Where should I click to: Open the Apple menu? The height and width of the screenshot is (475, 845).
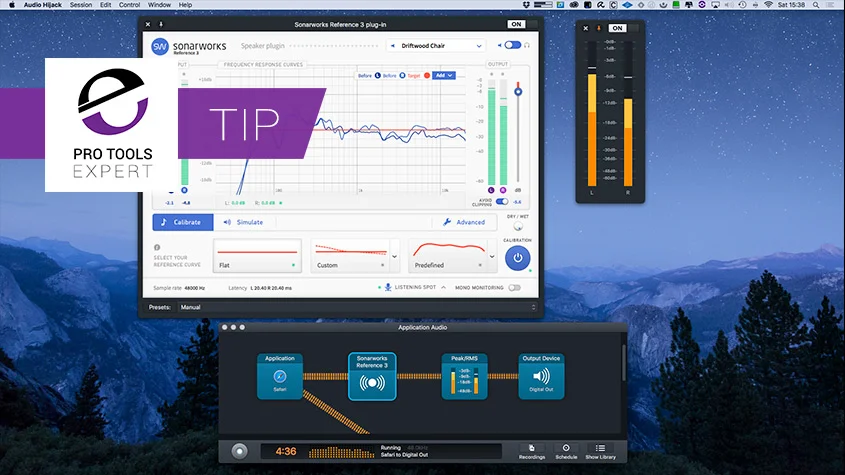(x=12, y=5)
